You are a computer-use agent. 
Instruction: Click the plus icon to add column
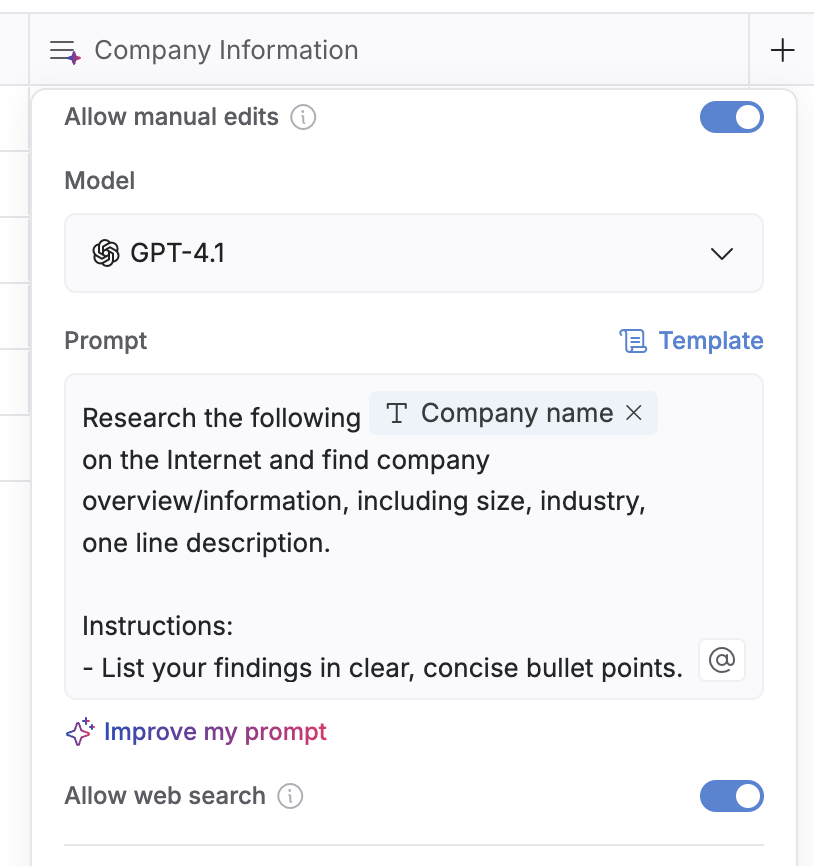coord(782,50)
